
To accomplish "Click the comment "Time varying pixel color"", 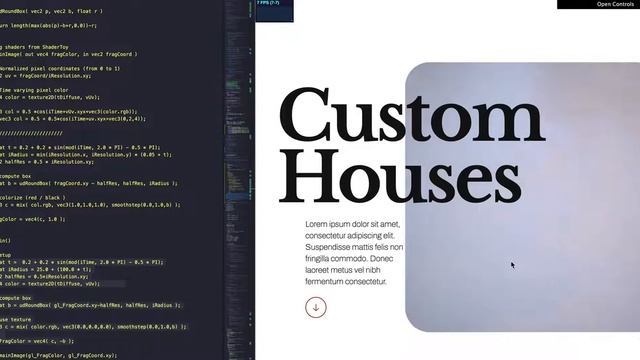I will click(34, 90).
